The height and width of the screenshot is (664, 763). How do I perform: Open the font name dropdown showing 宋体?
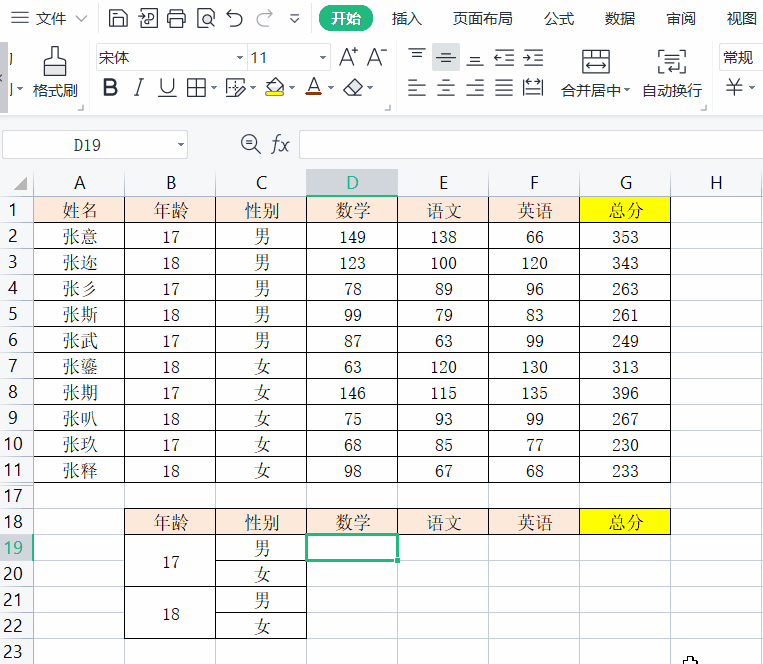pos(239,58)
